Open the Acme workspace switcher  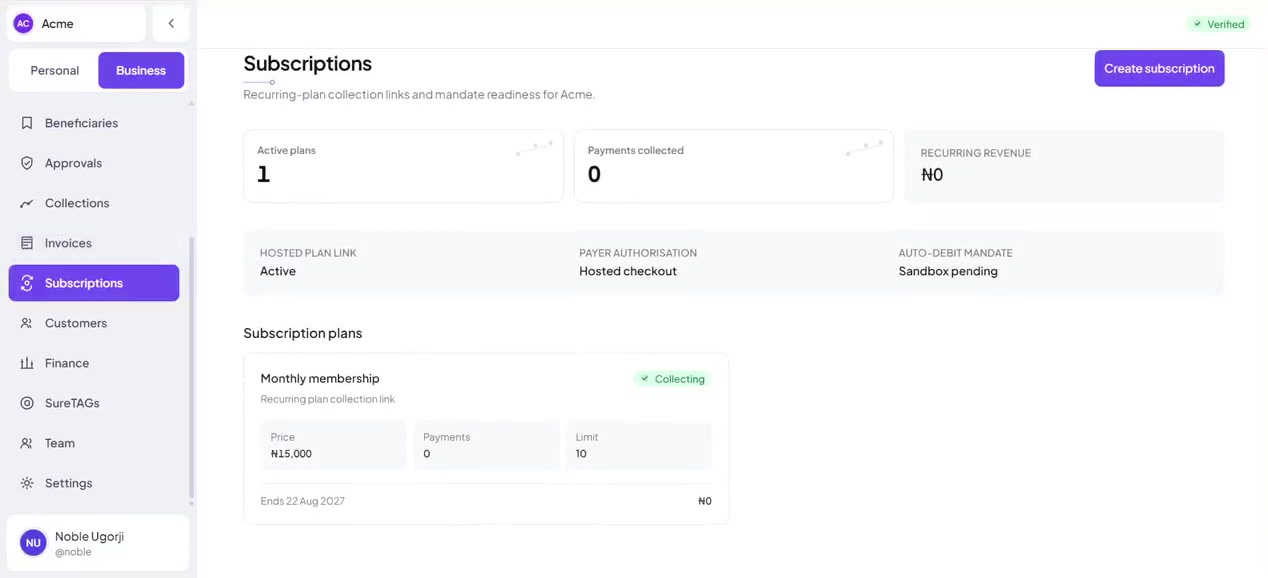pos(76,23)
